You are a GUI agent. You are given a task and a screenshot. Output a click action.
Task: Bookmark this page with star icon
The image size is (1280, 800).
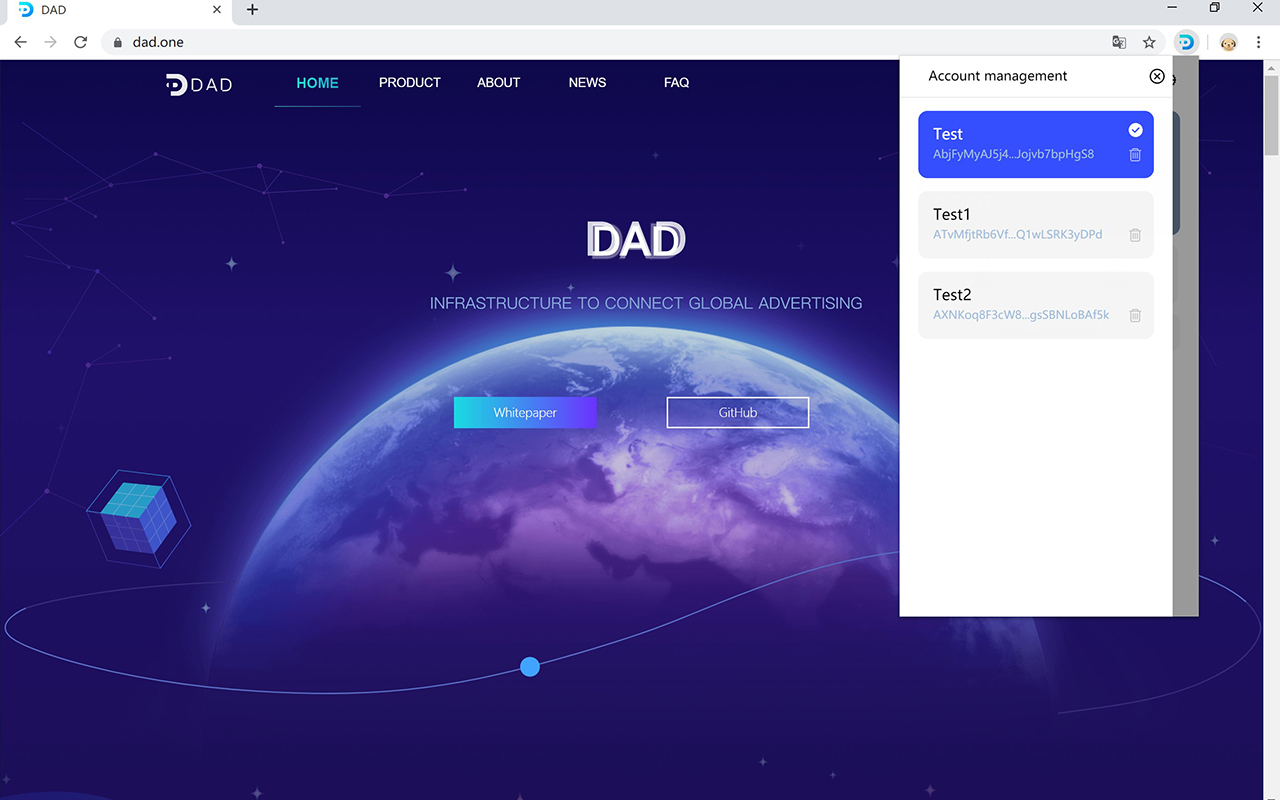coord(1149,42)
